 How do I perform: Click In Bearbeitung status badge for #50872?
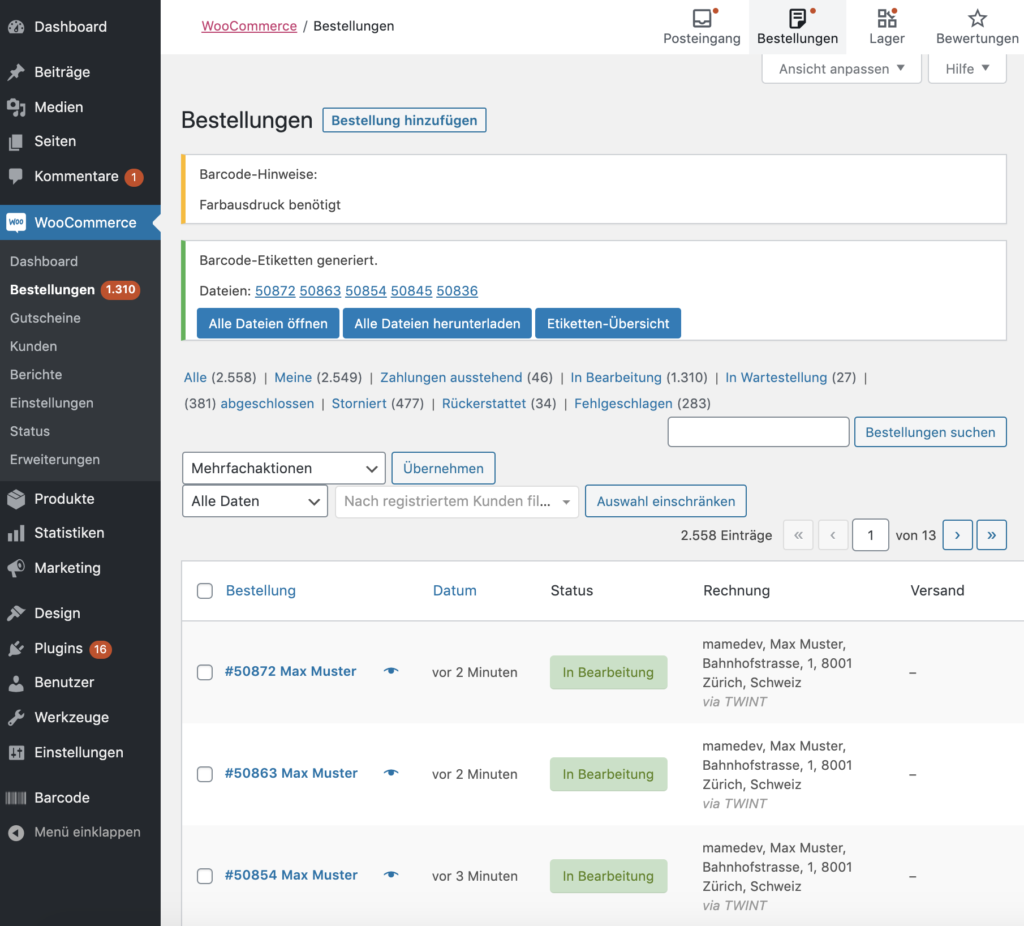(x=608, y=673)
